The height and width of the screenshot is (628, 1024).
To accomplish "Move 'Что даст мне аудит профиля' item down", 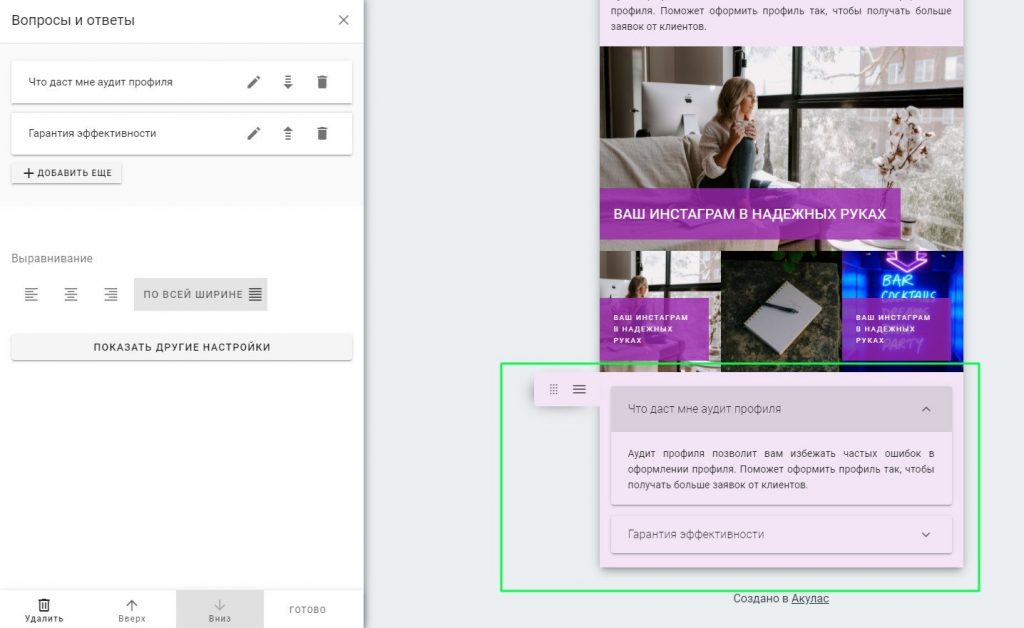I will coord(288,82).
